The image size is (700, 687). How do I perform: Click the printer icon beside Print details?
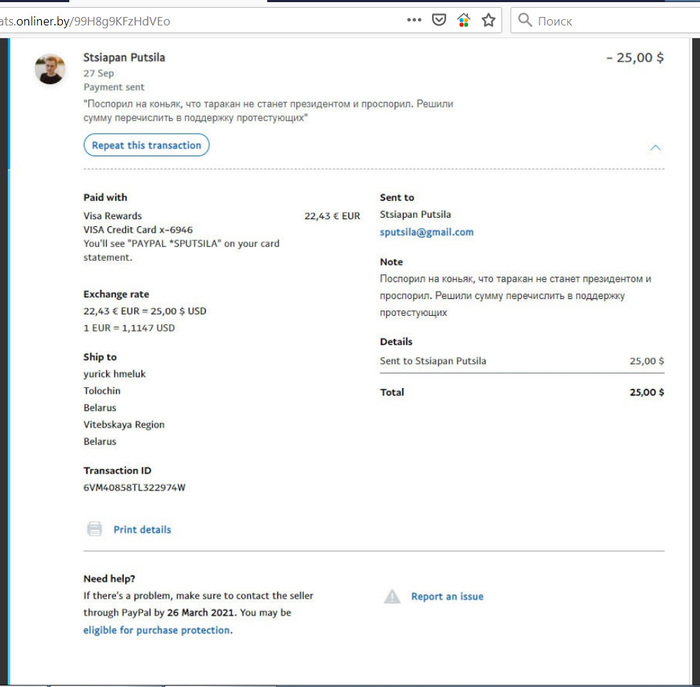95,529
